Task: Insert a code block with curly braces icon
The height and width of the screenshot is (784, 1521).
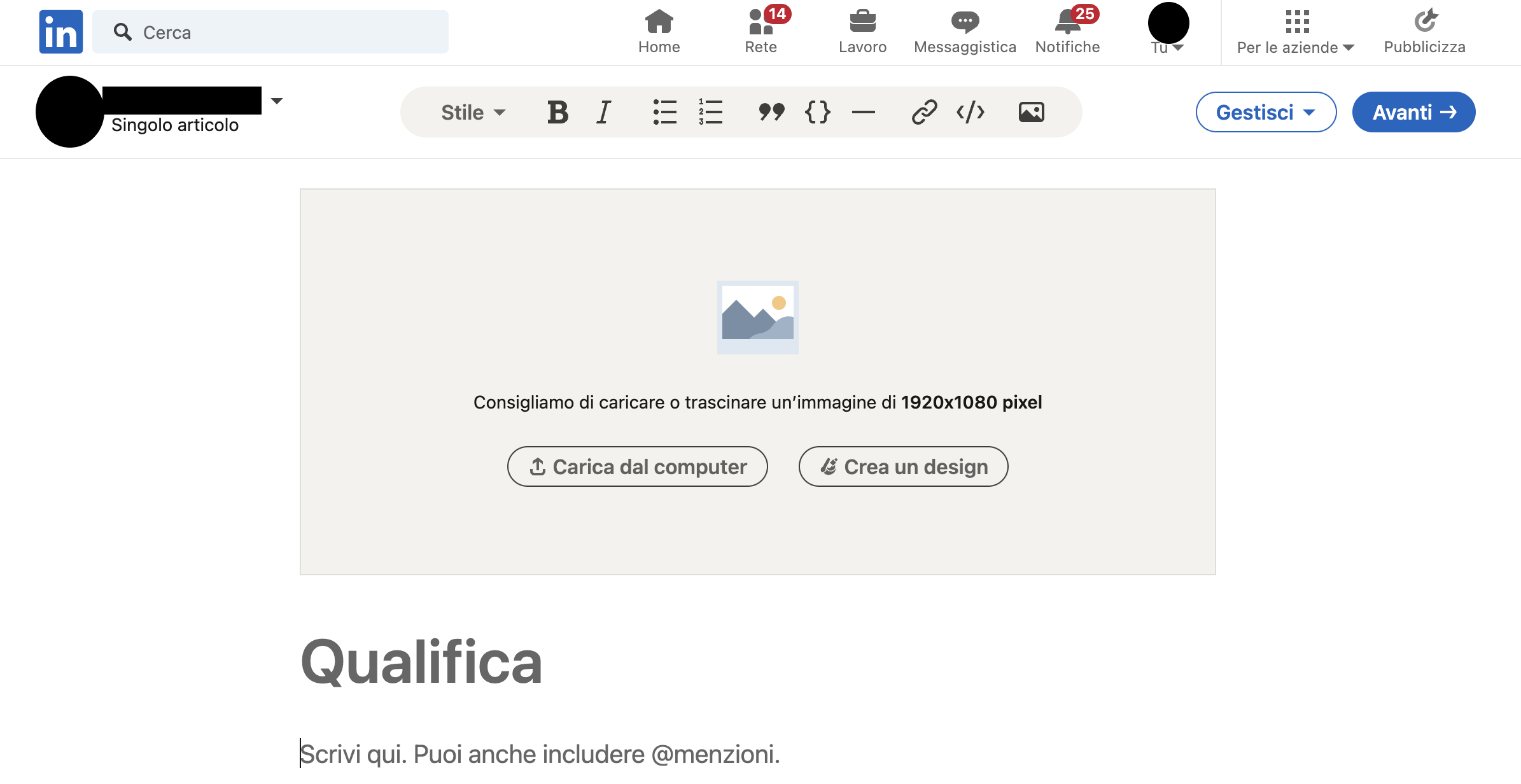Action: 818,113
